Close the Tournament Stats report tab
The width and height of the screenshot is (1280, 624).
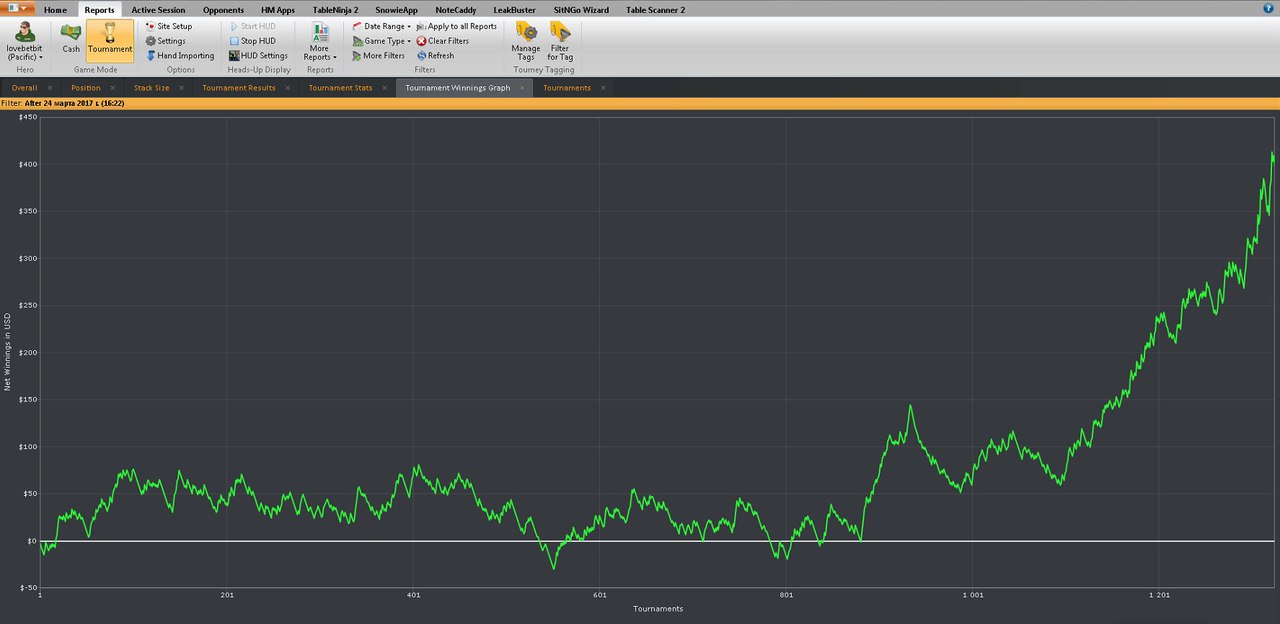383,88
